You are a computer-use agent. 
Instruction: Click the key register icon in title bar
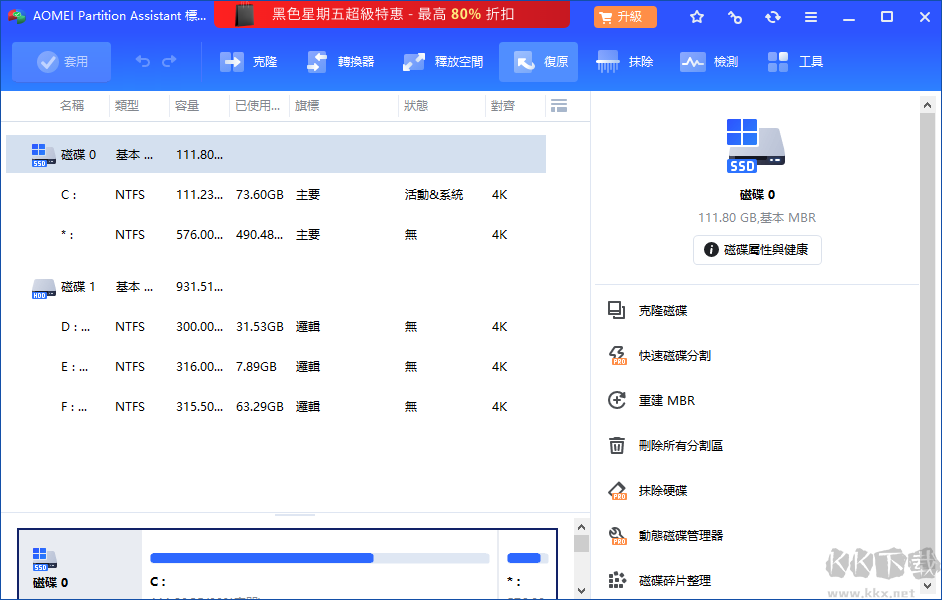[x=735, y=17]
